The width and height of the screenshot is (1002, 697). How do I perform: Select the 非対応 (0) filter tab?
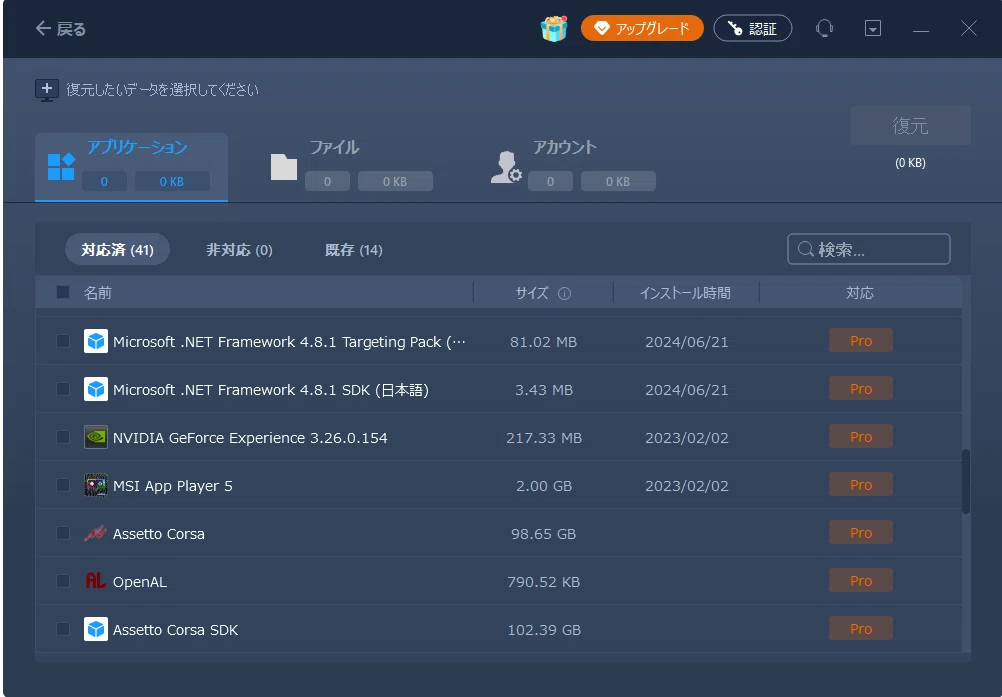239,250
